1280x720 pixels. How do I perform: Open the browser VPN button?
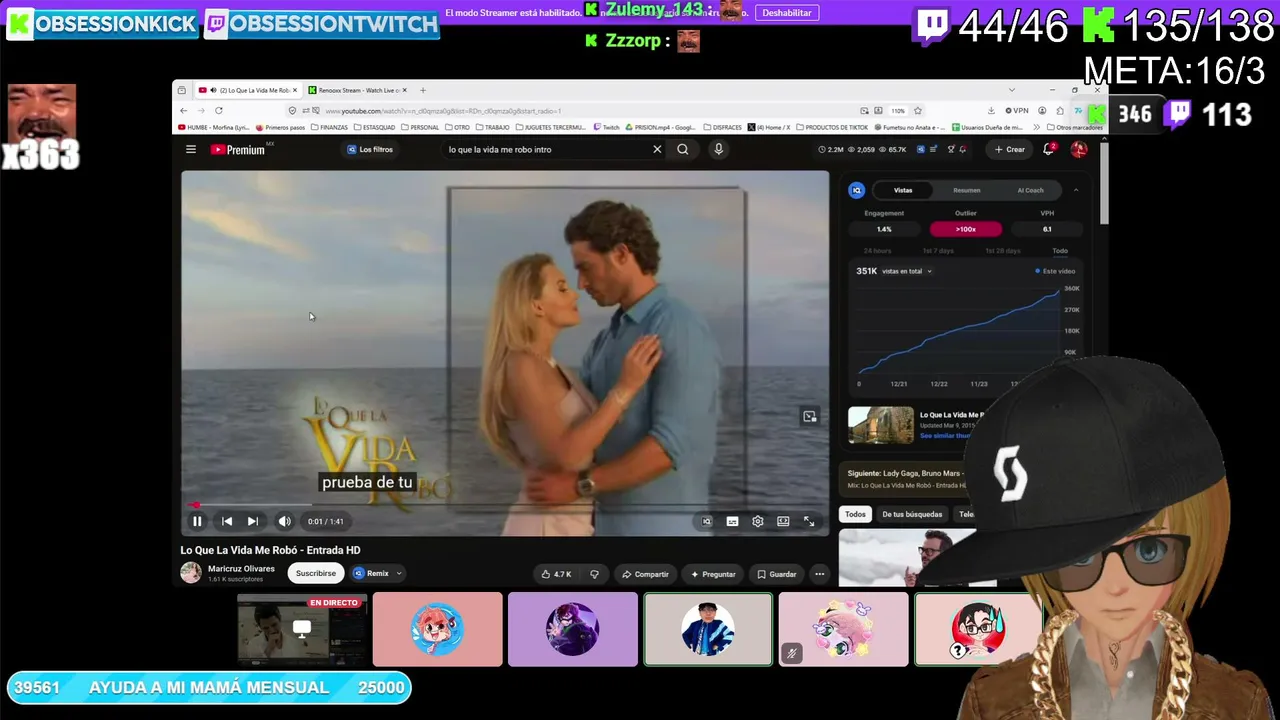(x=1017, y=111)
